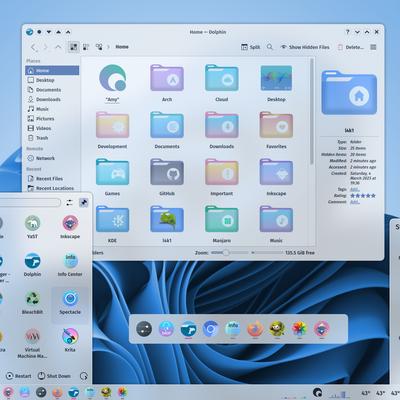The image size is (400, 400).
Task: Go back in Dolphin navigation
Action: pyautogui.click(x=33, y=47)
